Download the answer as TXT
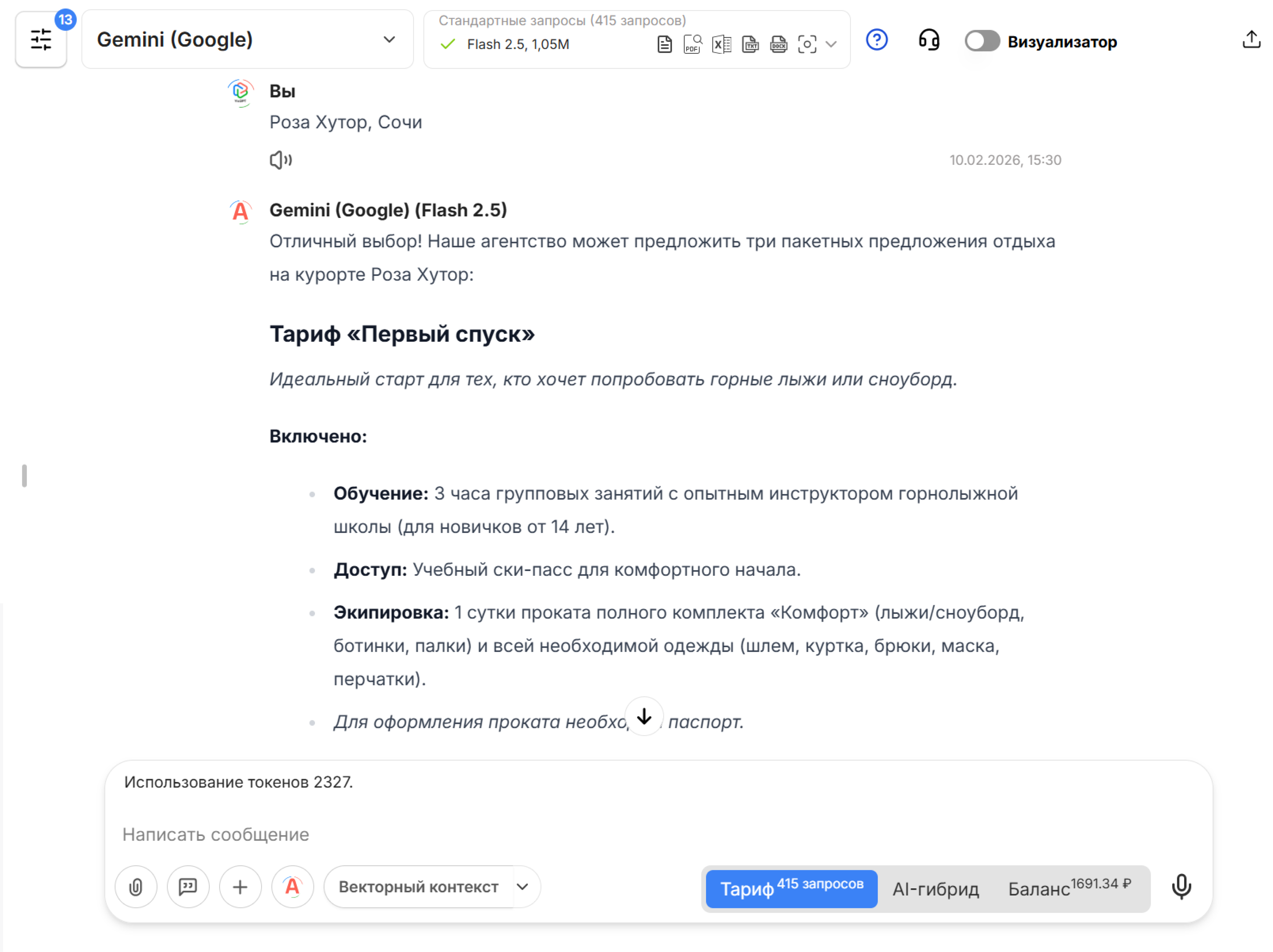This screenshot has height=952, width=1273. tap(750, 44)
